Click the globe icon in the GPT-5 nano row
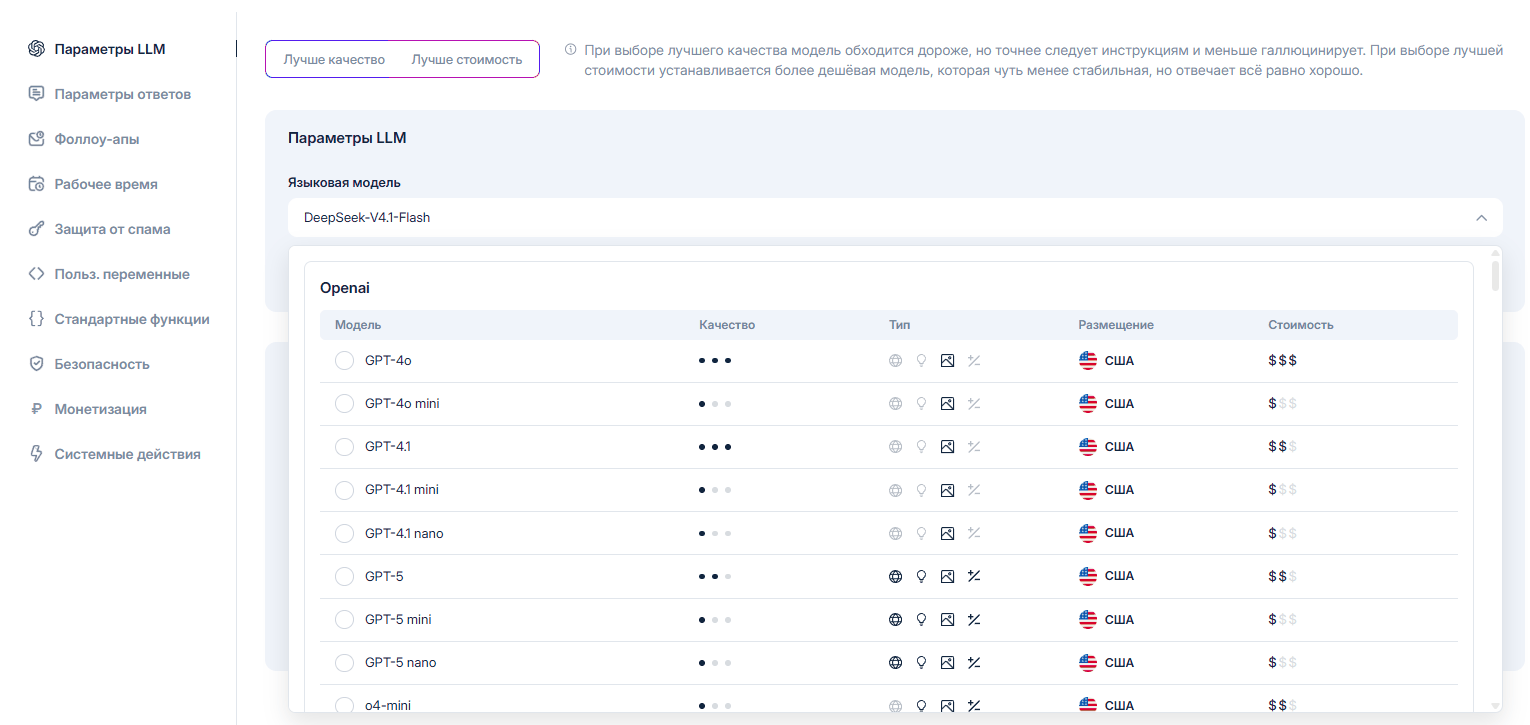1530x725 pixels. (896, 662)
